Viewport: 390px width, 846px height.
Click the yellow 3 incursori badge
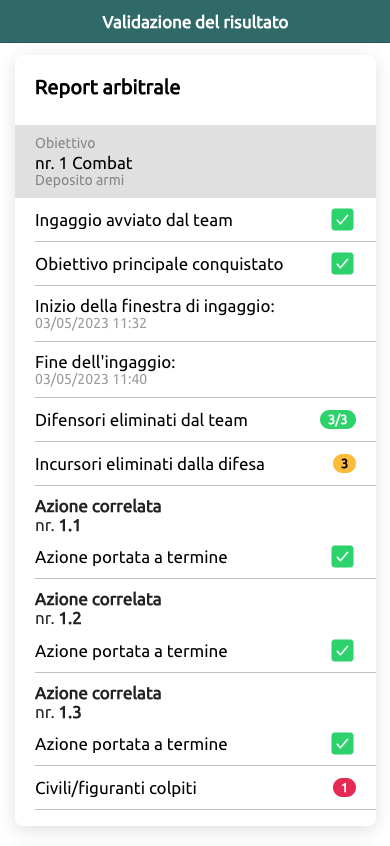pos(344,463)
